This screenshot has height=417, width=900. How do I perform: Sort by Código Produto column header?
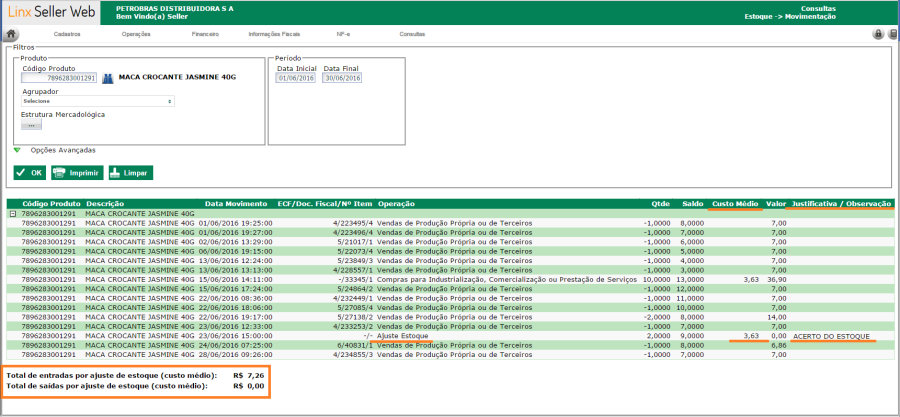tap(52, 204)
